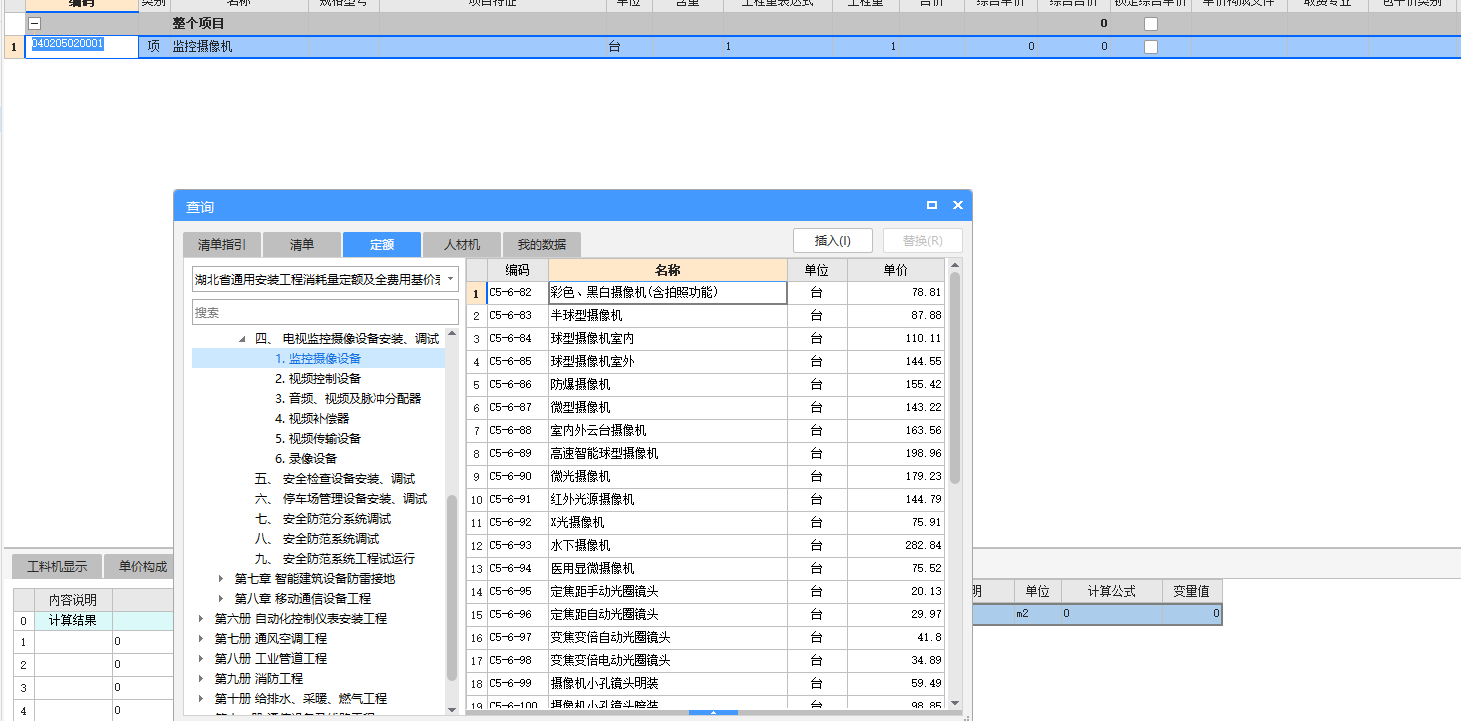Click scroll-up arrow of the quota tree

pyautogui.click(x=452, y=333)
